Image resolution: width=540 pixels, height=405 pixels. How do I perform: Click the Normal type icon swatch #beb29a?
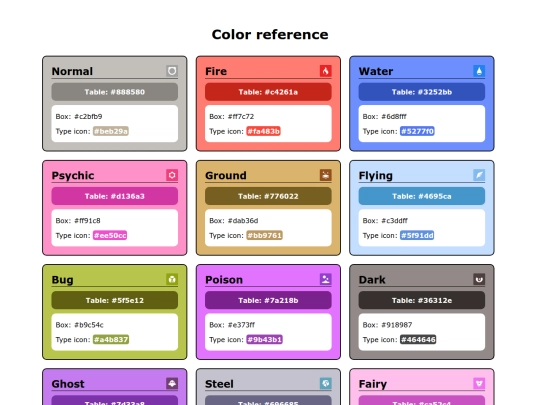coord(111,131)
